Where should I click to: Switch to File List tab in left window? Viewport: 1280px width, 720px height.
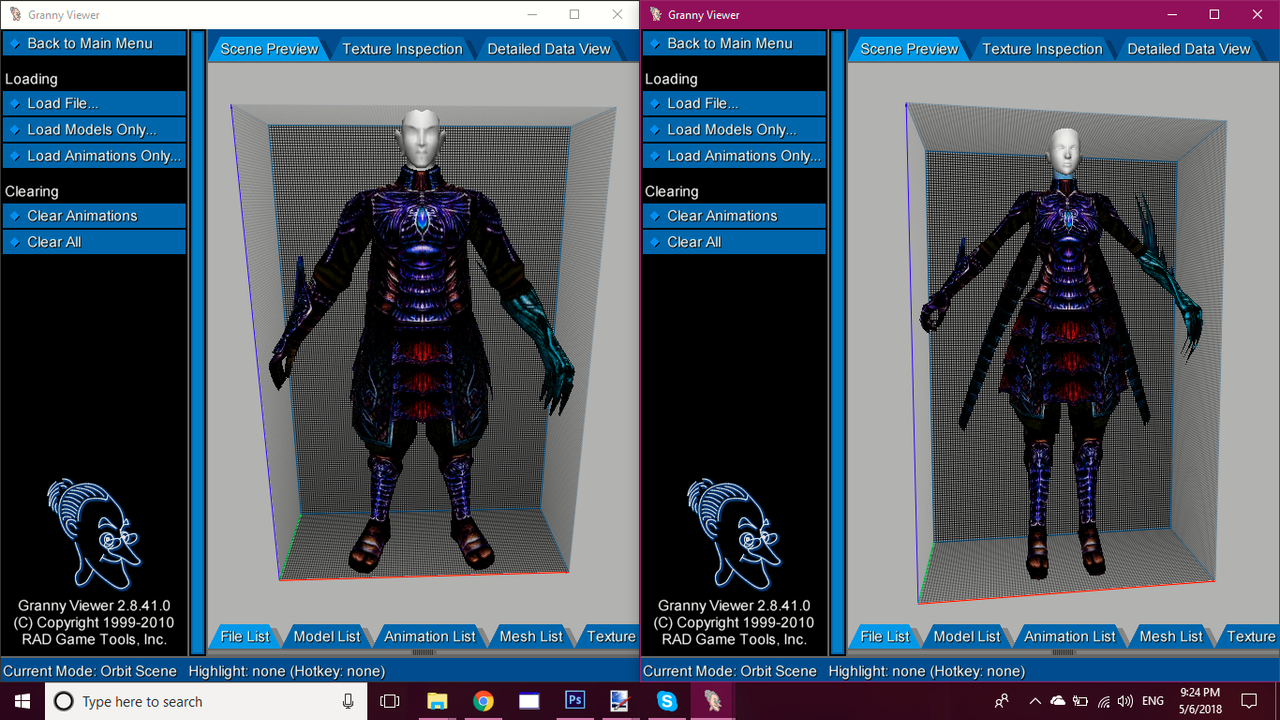pyautogui.click(x=245, y=636)
